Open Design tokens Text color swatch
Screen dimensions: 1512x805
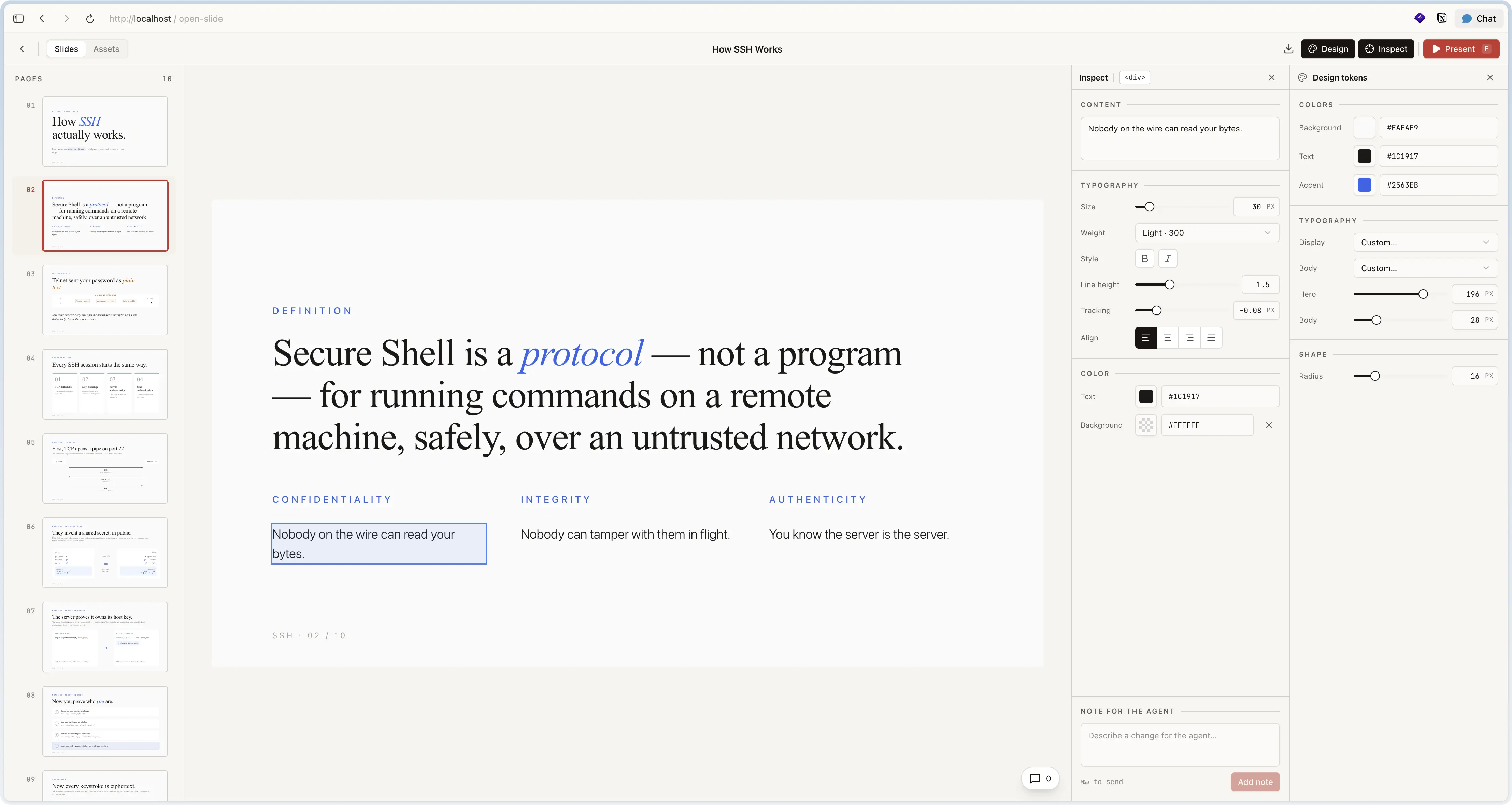click(1364, 157)
